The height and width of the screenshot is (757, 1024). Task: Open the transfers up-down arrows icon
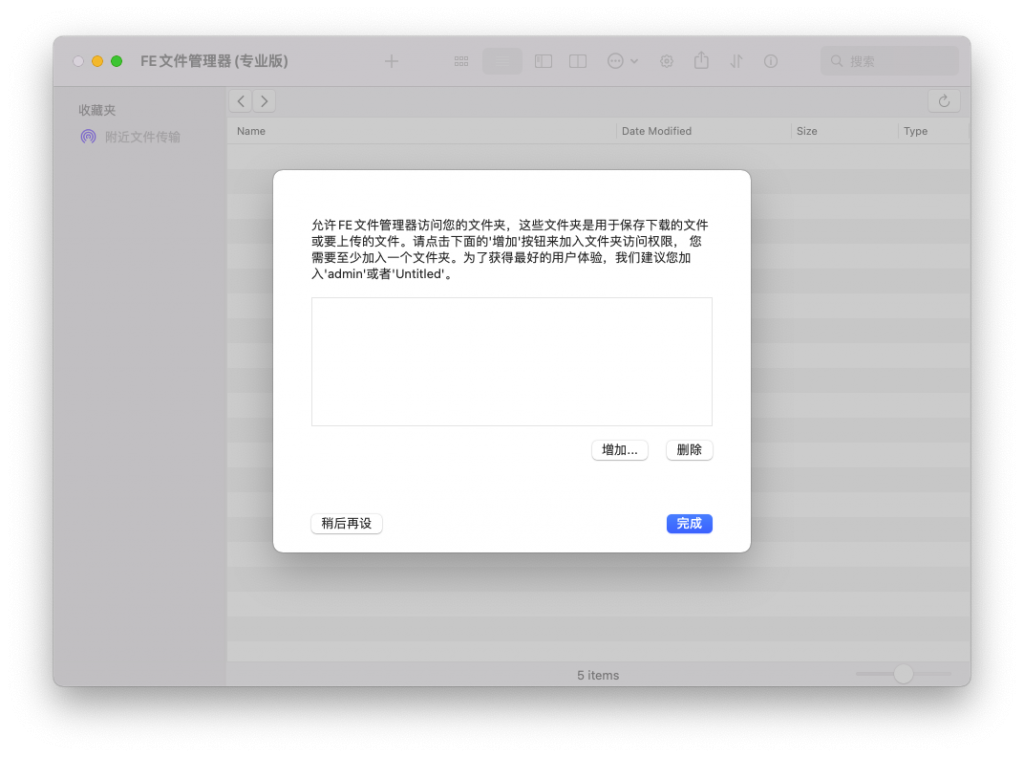coord(736,61)
